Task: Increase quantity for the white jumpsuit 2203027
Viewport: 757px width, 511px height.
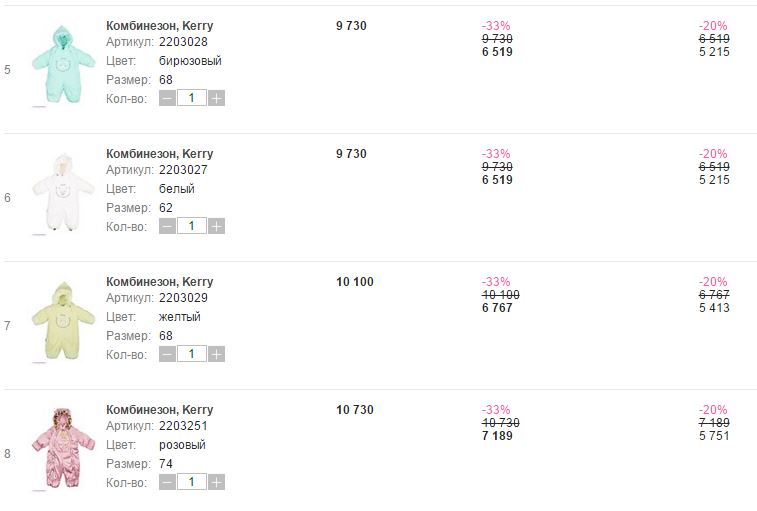Action: (216, 226)
